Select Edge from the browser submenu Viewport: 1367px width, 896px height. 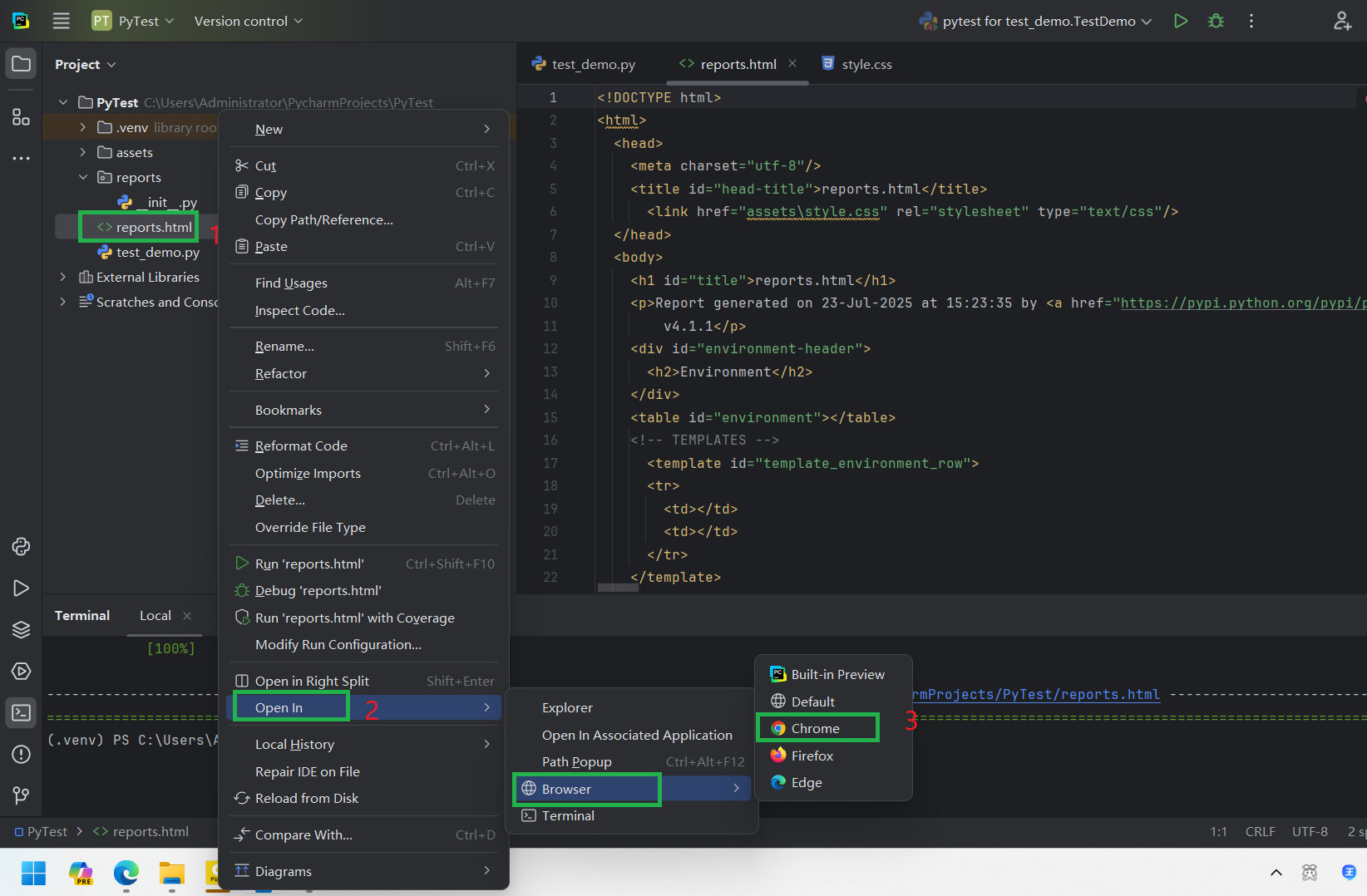click(833, 782)
